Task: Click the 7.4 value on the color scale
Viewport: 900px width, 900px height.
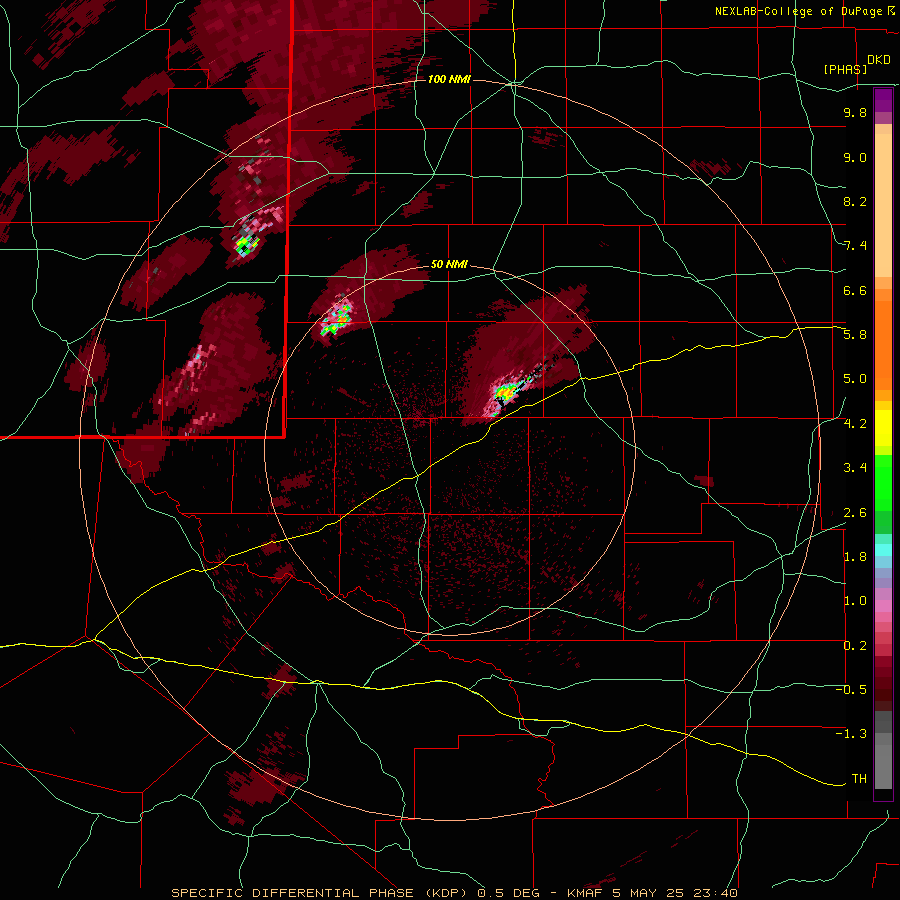Action: [x=855, y=246]
